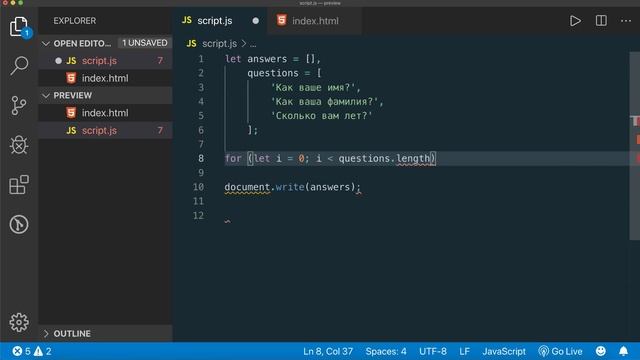Image resolution: width=640 pixels, height=360 pixels.
Task: Click the unsaved dot on script.js tab
Action: point(256,21)
